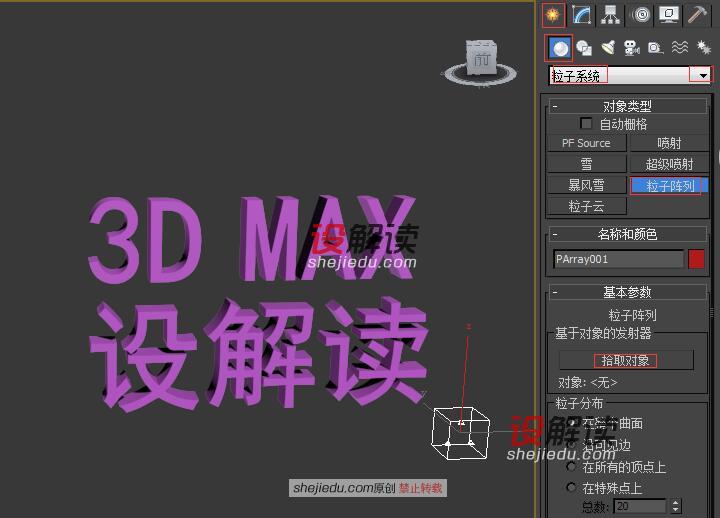Select the 在特殊点上 radio button
The image size is (720, 518).
click(571, 487)
